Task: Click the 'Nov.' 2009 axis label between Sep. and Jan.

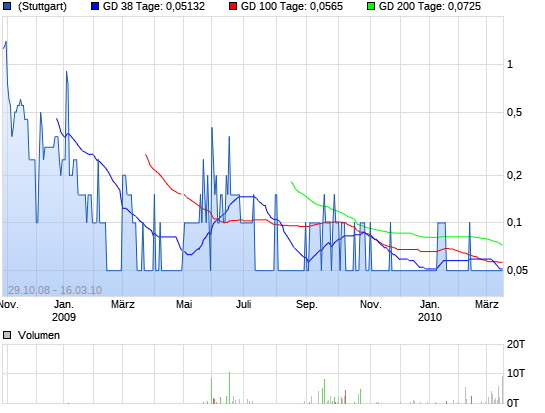Action: point(371,305)
